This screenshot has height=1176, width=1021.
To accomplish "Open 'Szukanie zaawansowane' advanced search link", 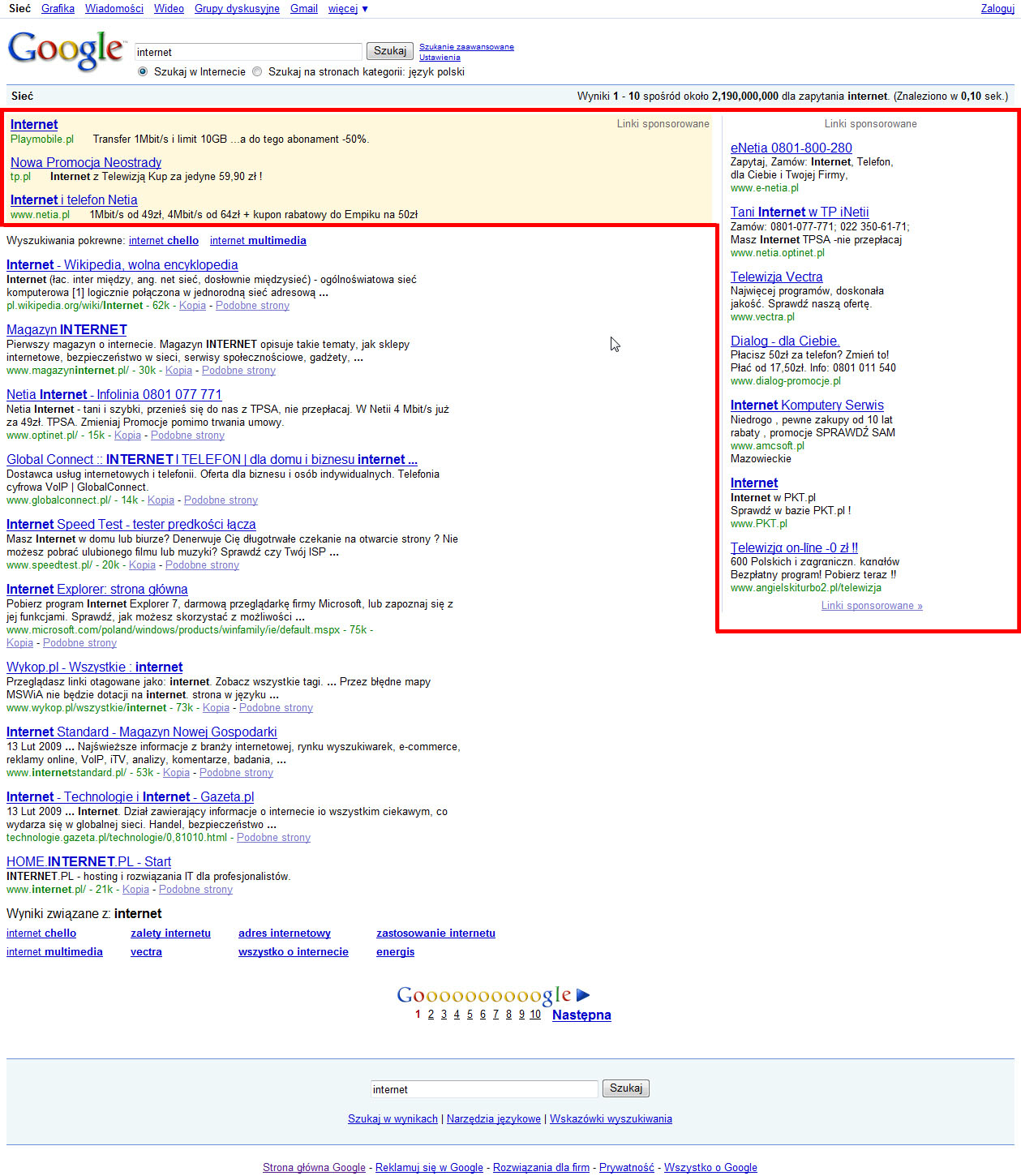I will click(466, 46).
